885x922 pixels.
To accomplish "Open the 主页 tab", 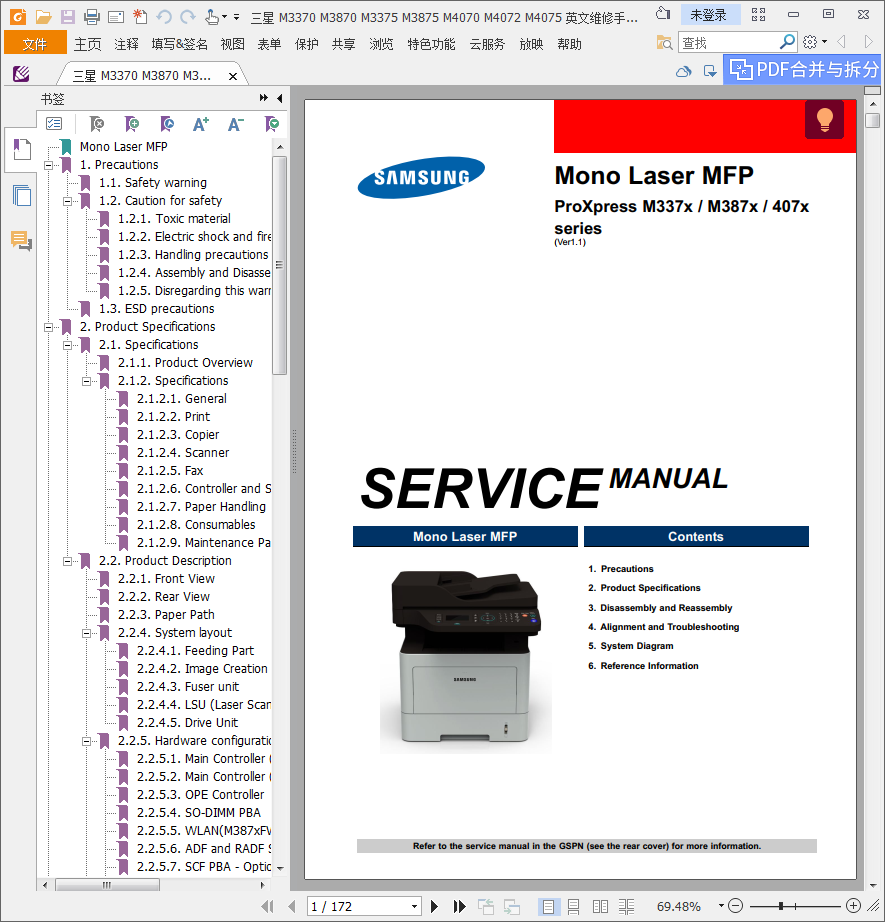I will point(88,44).
